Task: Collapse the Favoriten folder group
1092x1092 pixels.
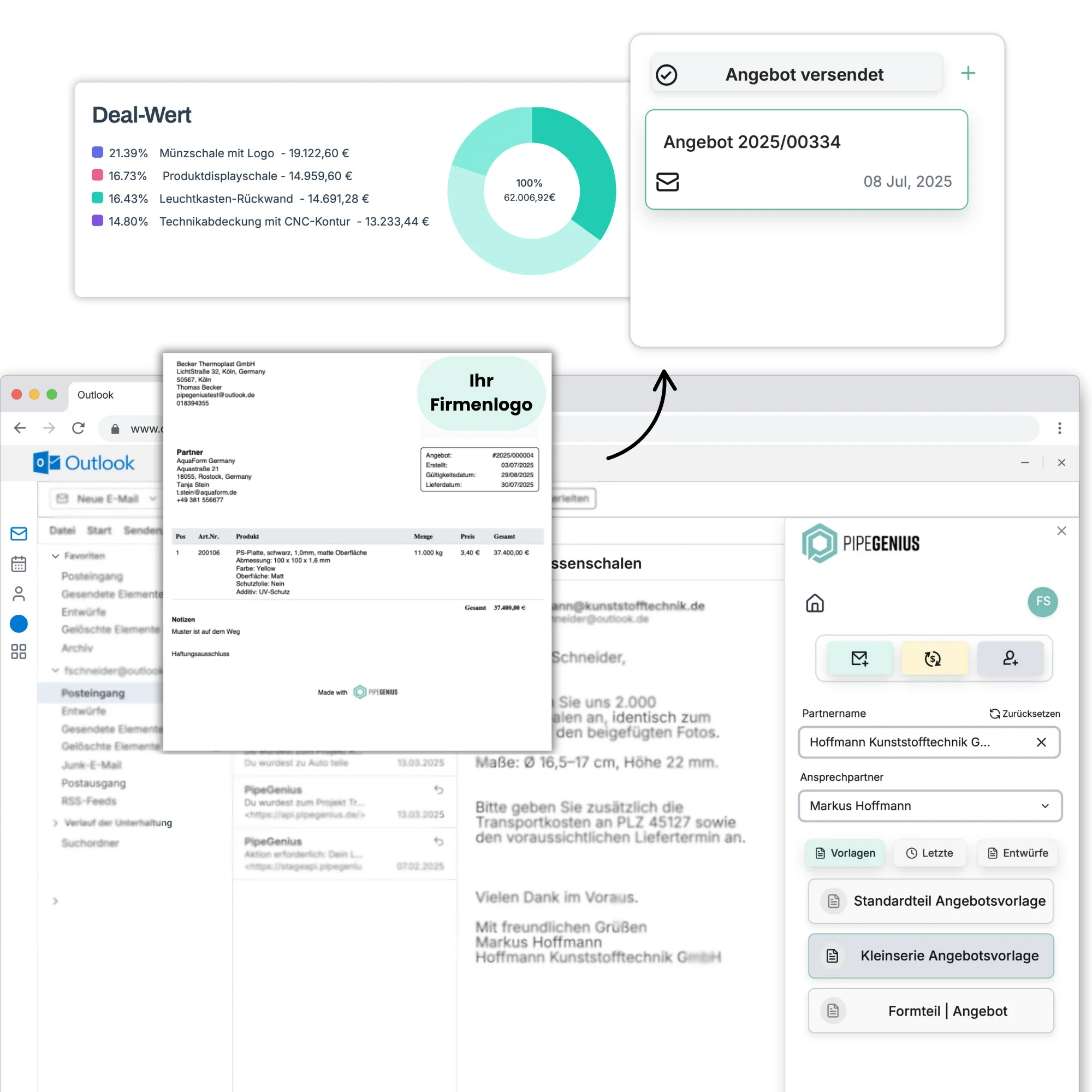Action: click(55, 556)
